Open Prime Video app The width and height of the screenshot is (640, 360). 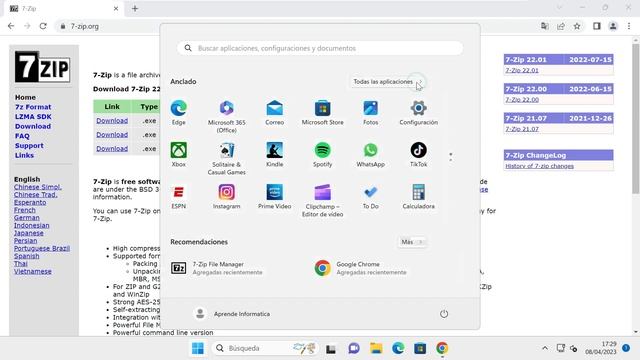tap(275, 197)
